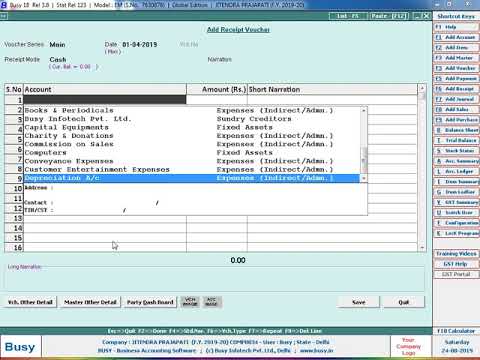Click the Account input cell in row 1
Viewport: 480px width, 360px height.
[x=105, y=100]
